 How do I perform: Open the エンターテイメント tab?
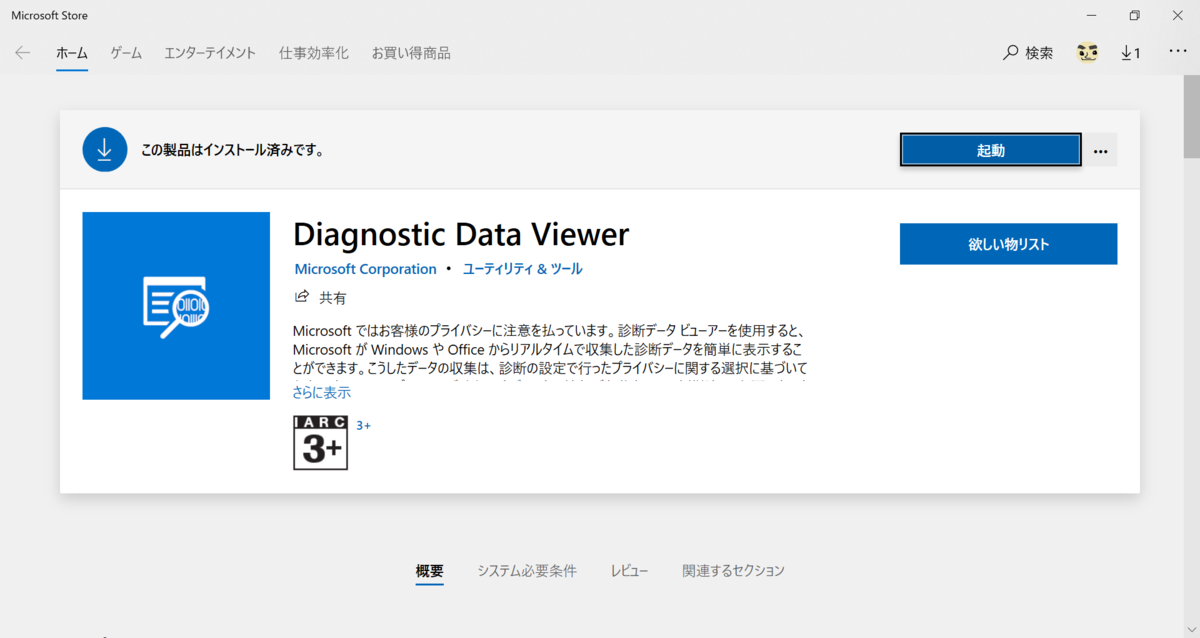coord(210,53)
